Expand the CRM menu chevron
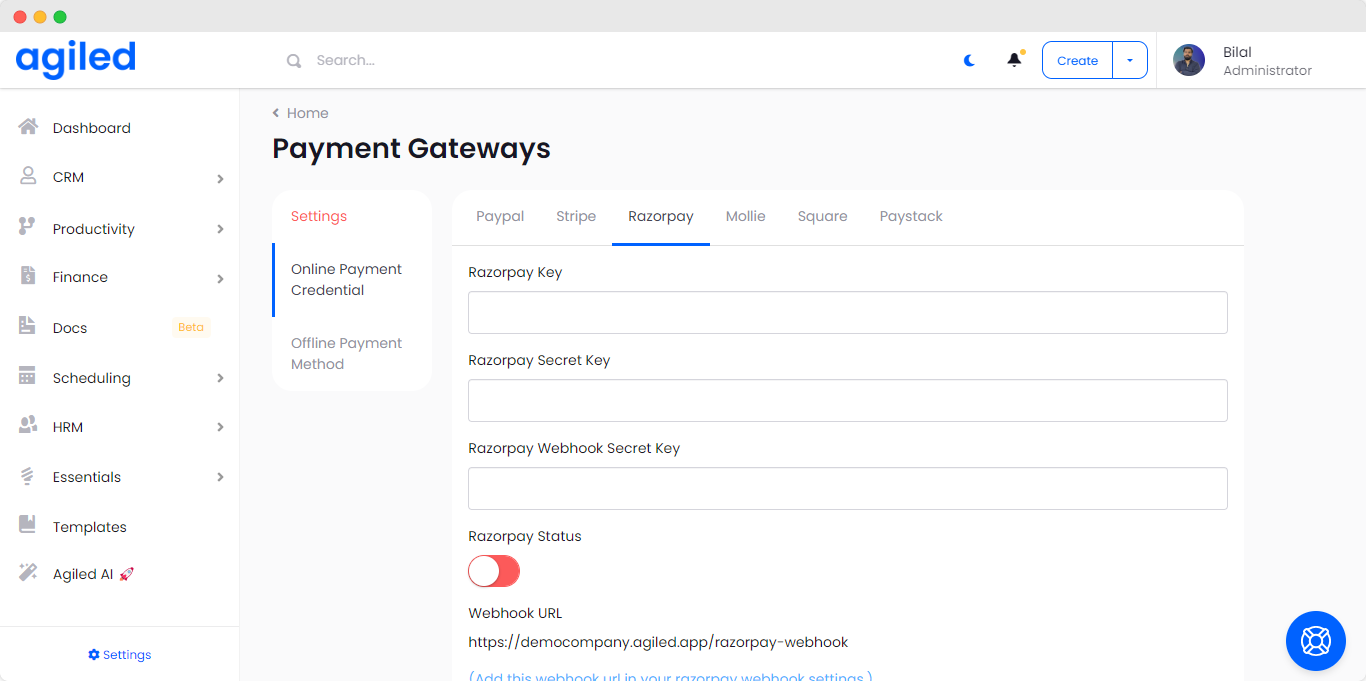Viewport: 1366px width, 681px height. (x=220, y=179)
